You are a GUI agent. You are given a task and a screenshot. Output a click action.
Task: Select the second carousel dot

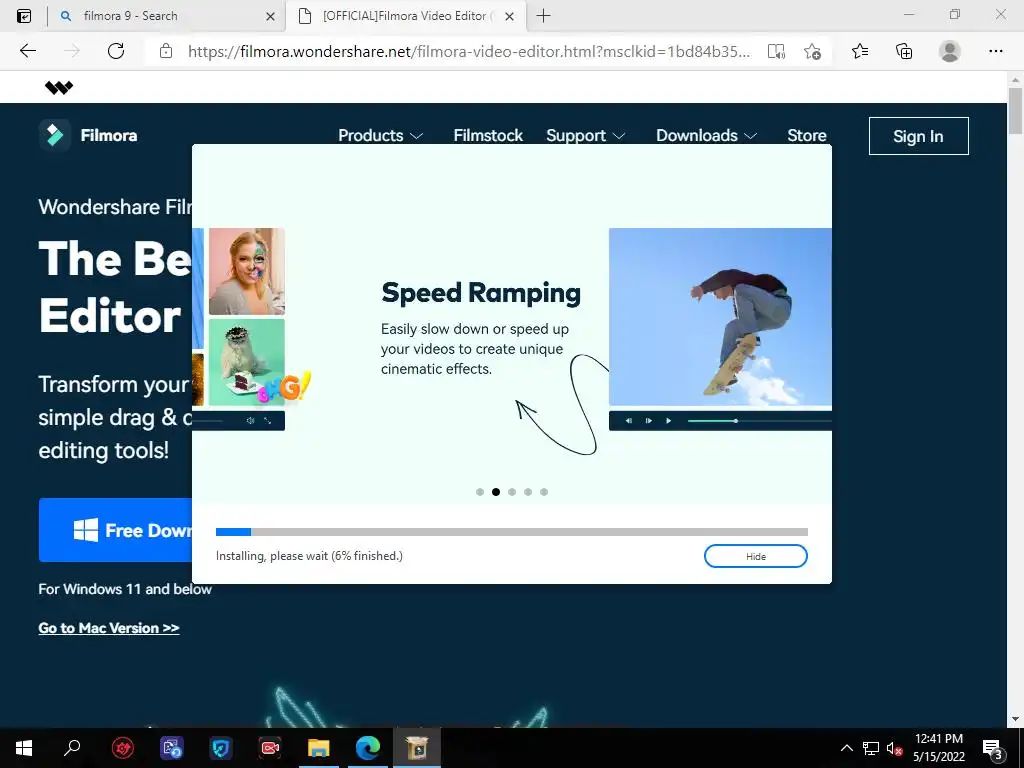tap(496, 492)
